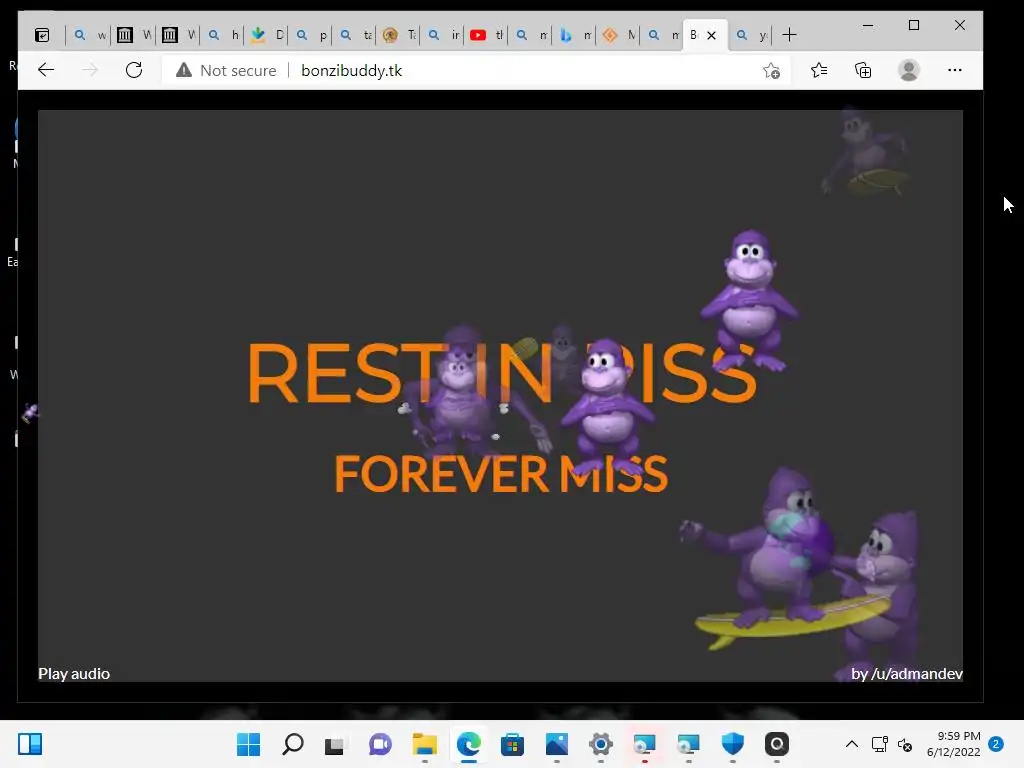Add this page to favorites star
Viewport: 1024px width, 768px height.
point(771,71)
